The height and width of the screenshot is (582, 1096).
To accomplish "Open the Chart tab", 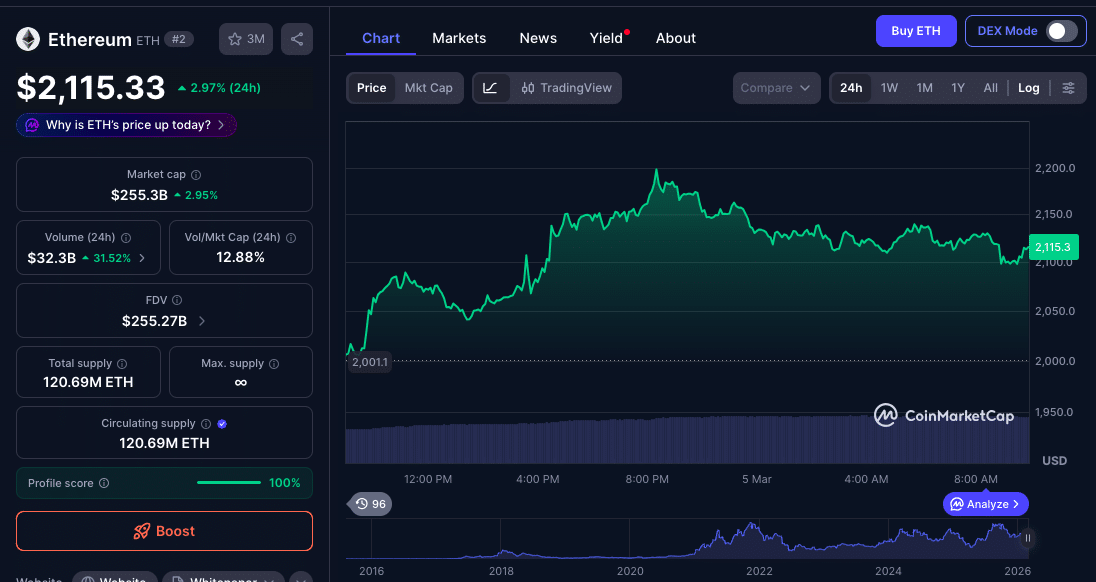I will pyautogui.click(x=381, y=38).
